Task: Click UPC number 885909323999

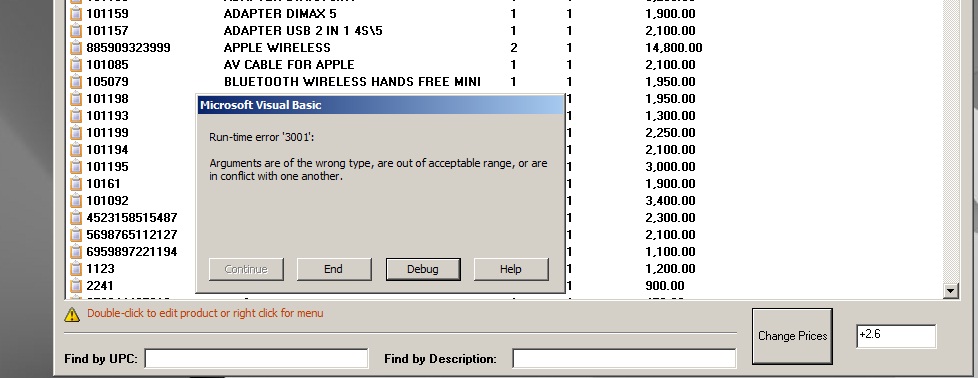Action: click(128, 47)
